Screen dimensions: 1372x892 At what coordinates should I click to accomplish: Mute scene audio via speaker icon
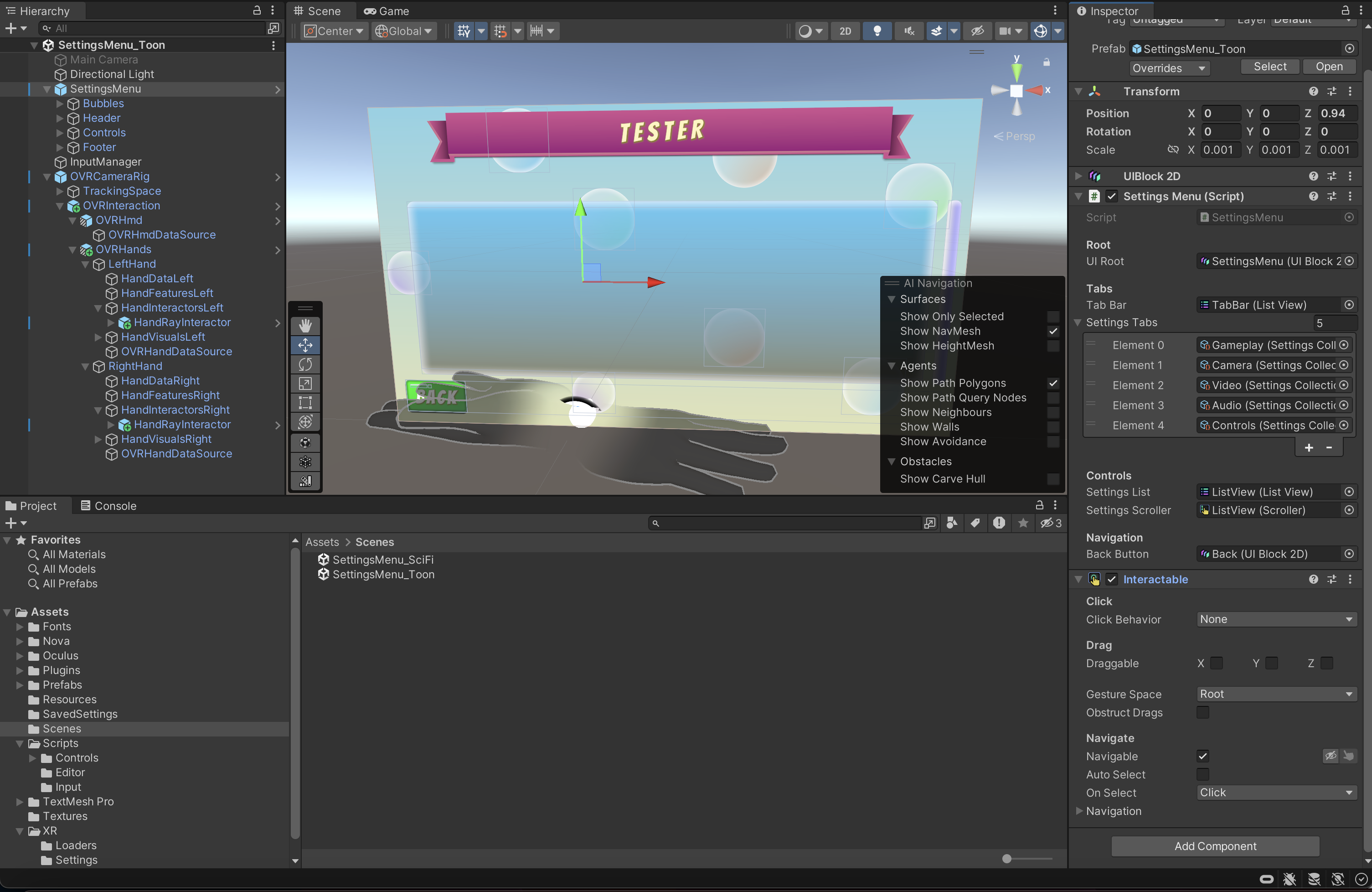tap(908, 31)
